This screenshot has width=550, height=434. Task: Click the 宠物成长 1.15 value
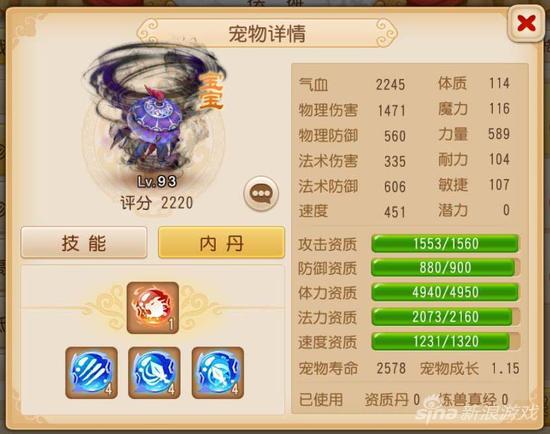[505, 368]
